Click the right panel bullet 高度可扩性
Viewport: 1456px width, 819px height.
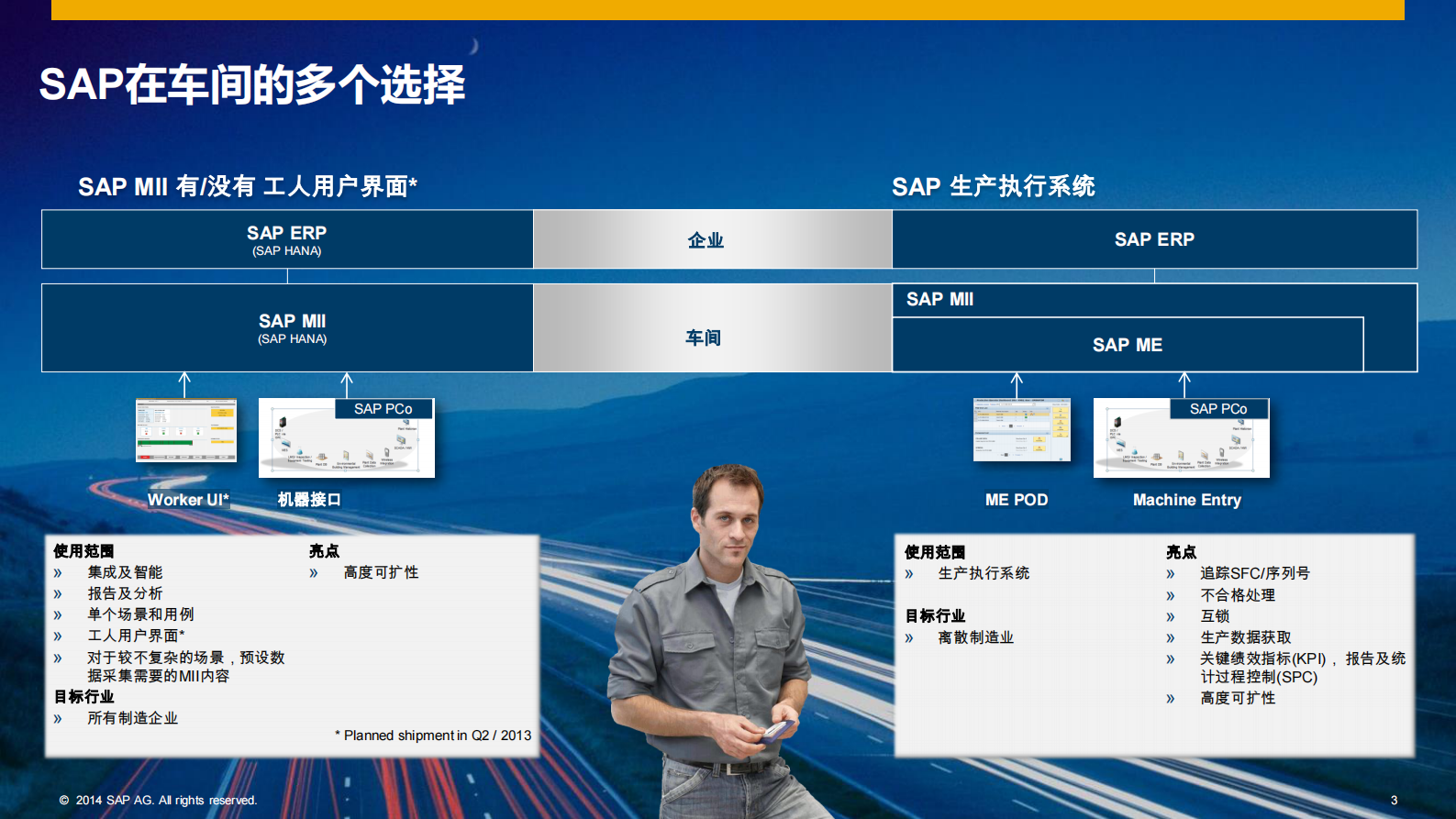[x=1238, y=698]
